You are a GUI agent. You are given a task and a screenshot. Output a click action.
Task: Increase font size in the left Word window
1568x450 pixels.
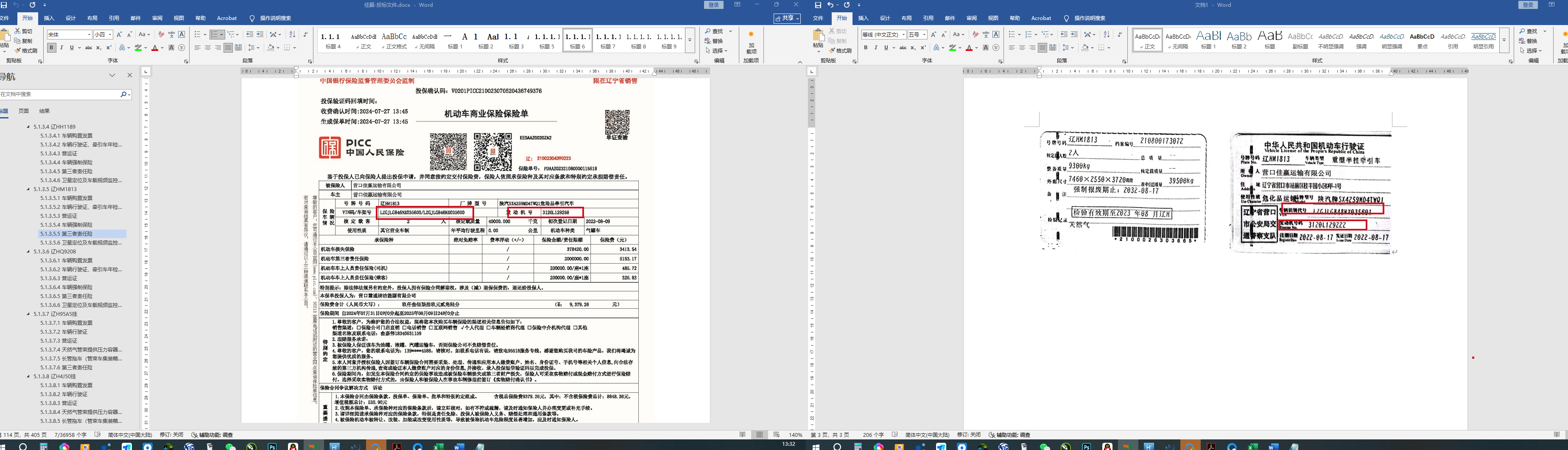pyautogui.click(x=119, y=35)
